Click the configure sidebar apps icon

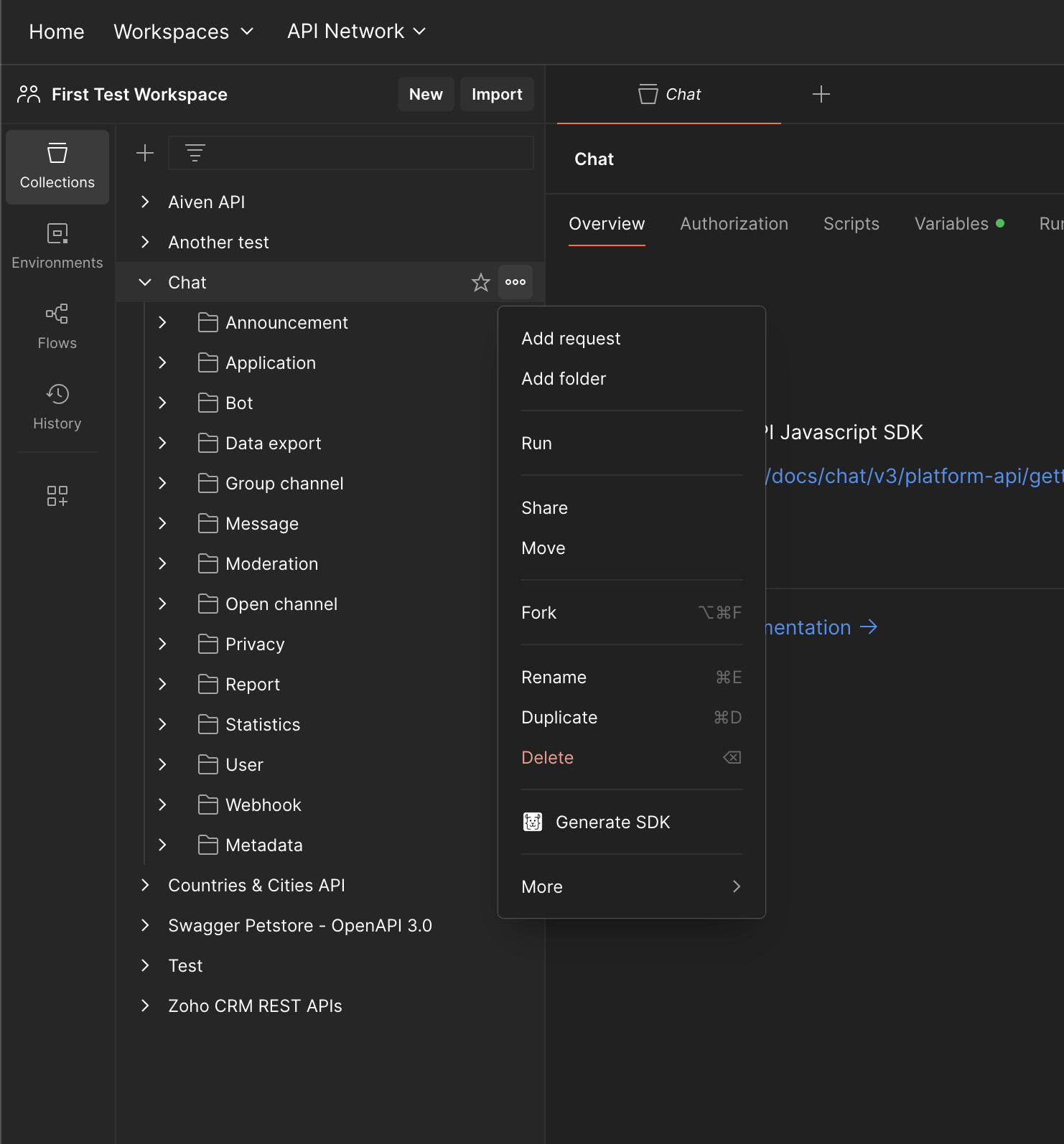point(57,496)
